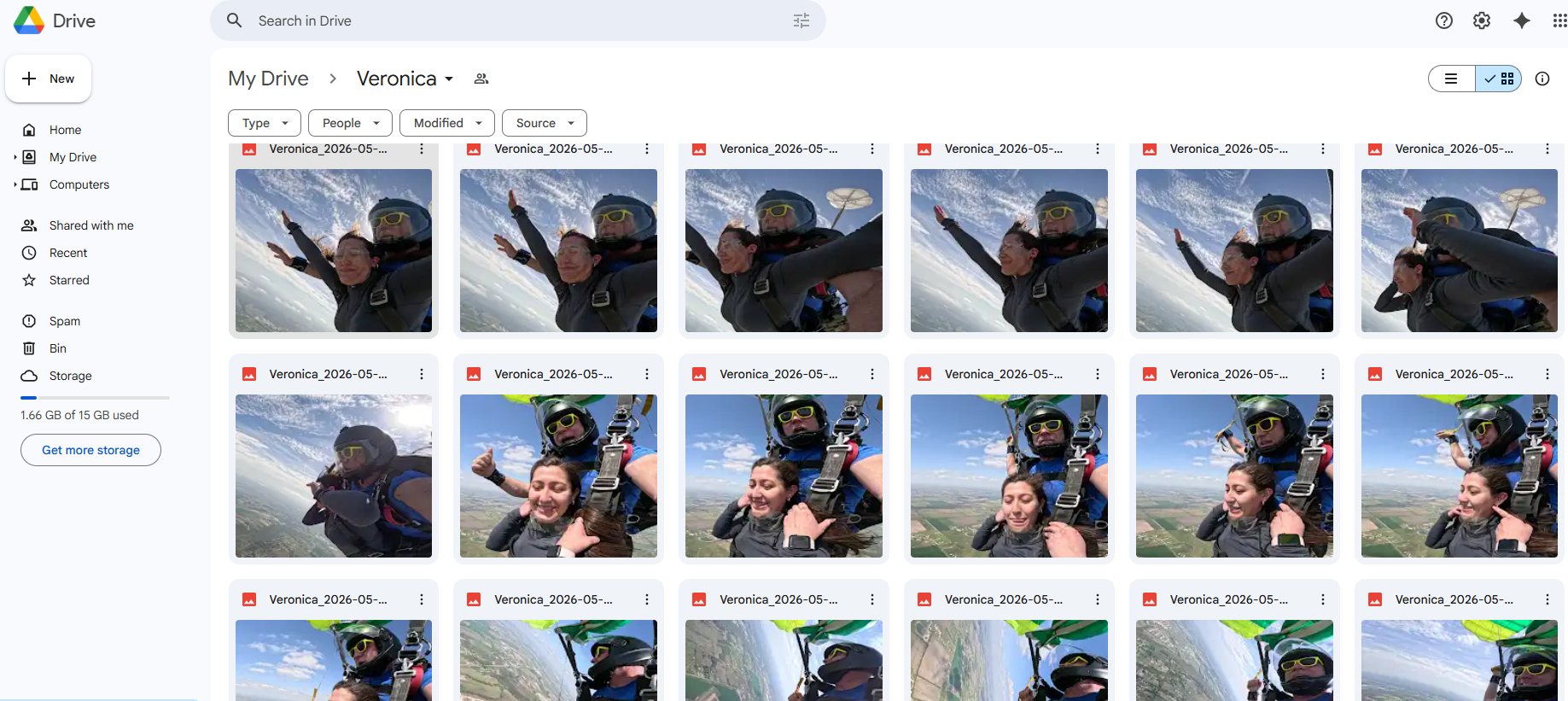Open the Source filter dropdown
The image size is (1568, 701).
tap(545, 123)
